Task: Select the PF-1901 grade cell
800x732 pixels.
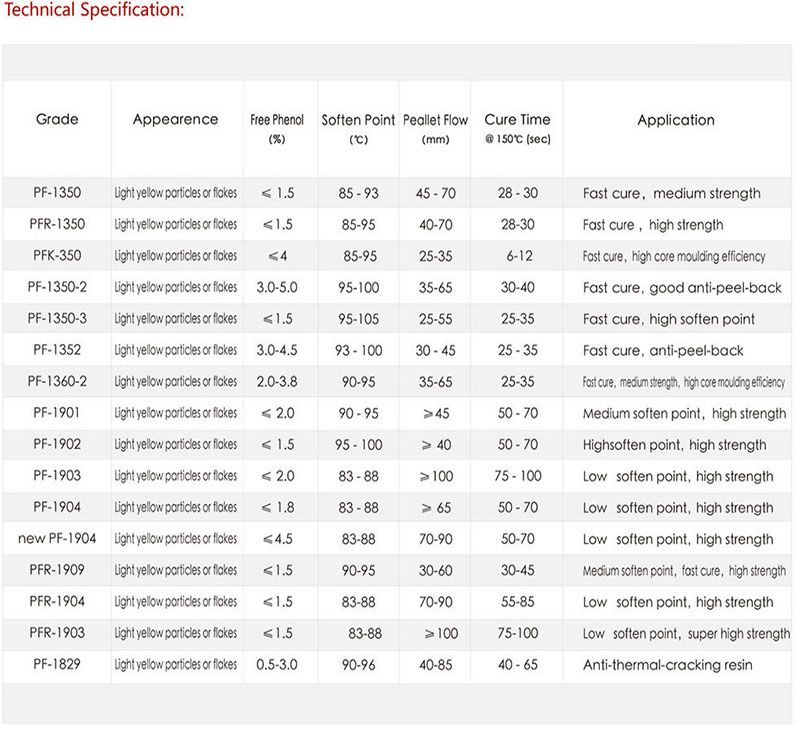Action: [x=57, y=414]
